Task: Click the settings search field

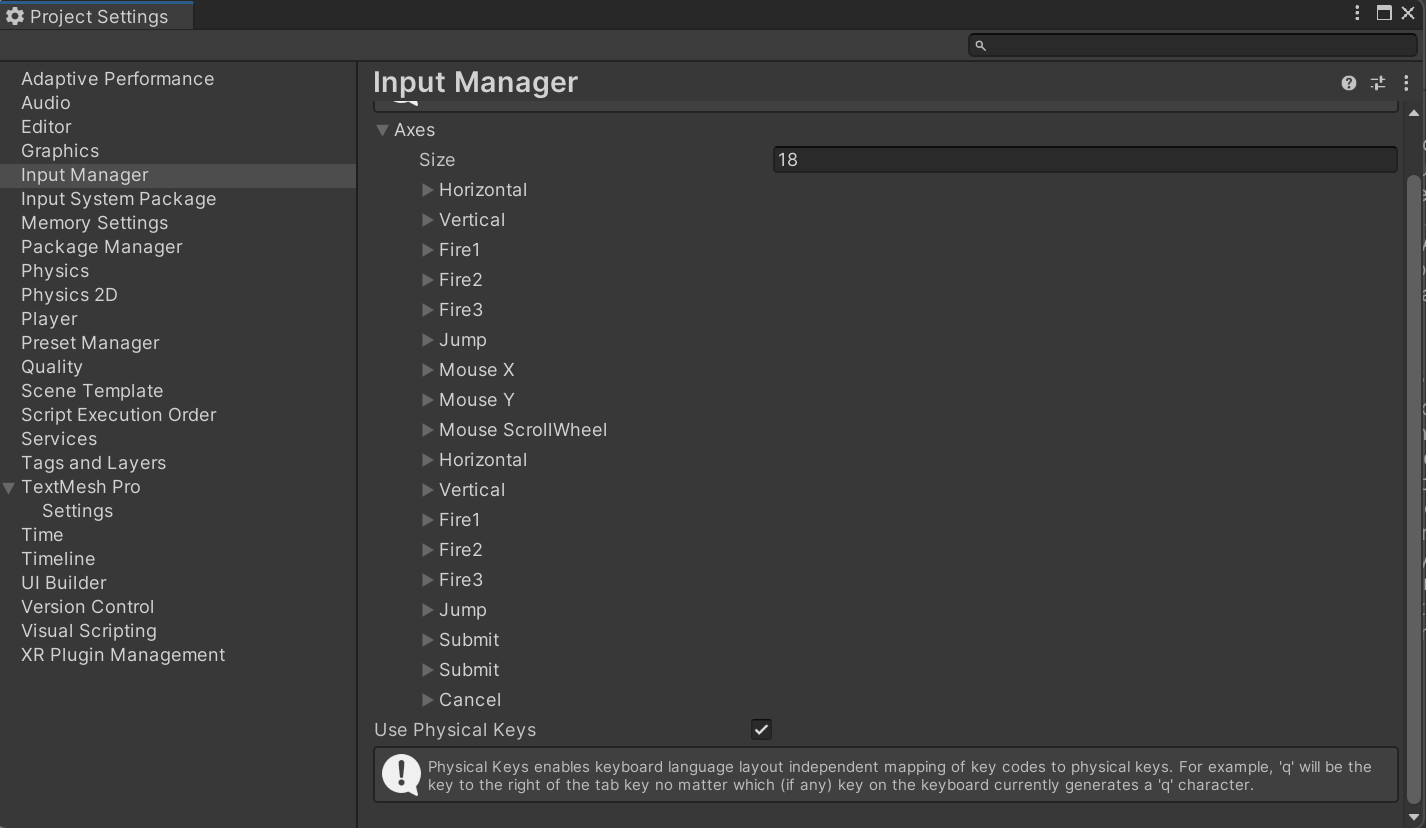Action: (x=1192, y=46)
